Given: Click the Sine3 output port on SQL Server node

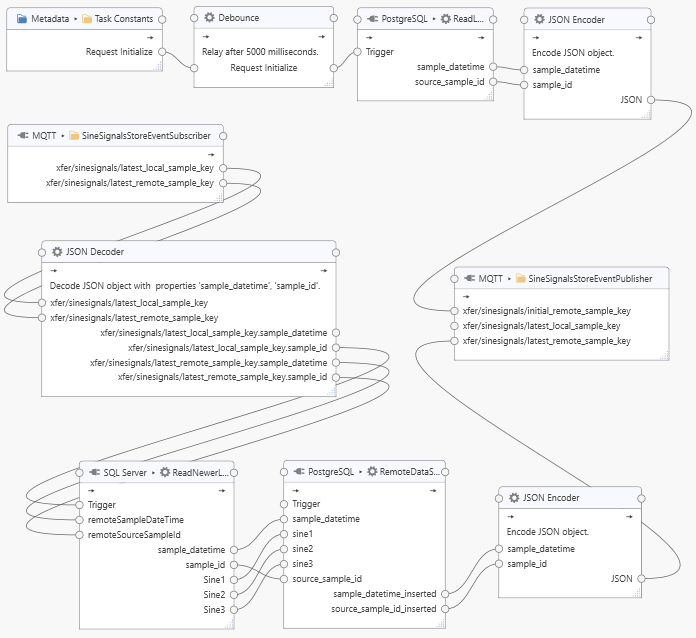Looking at the screenshot, I should [234, 609].
